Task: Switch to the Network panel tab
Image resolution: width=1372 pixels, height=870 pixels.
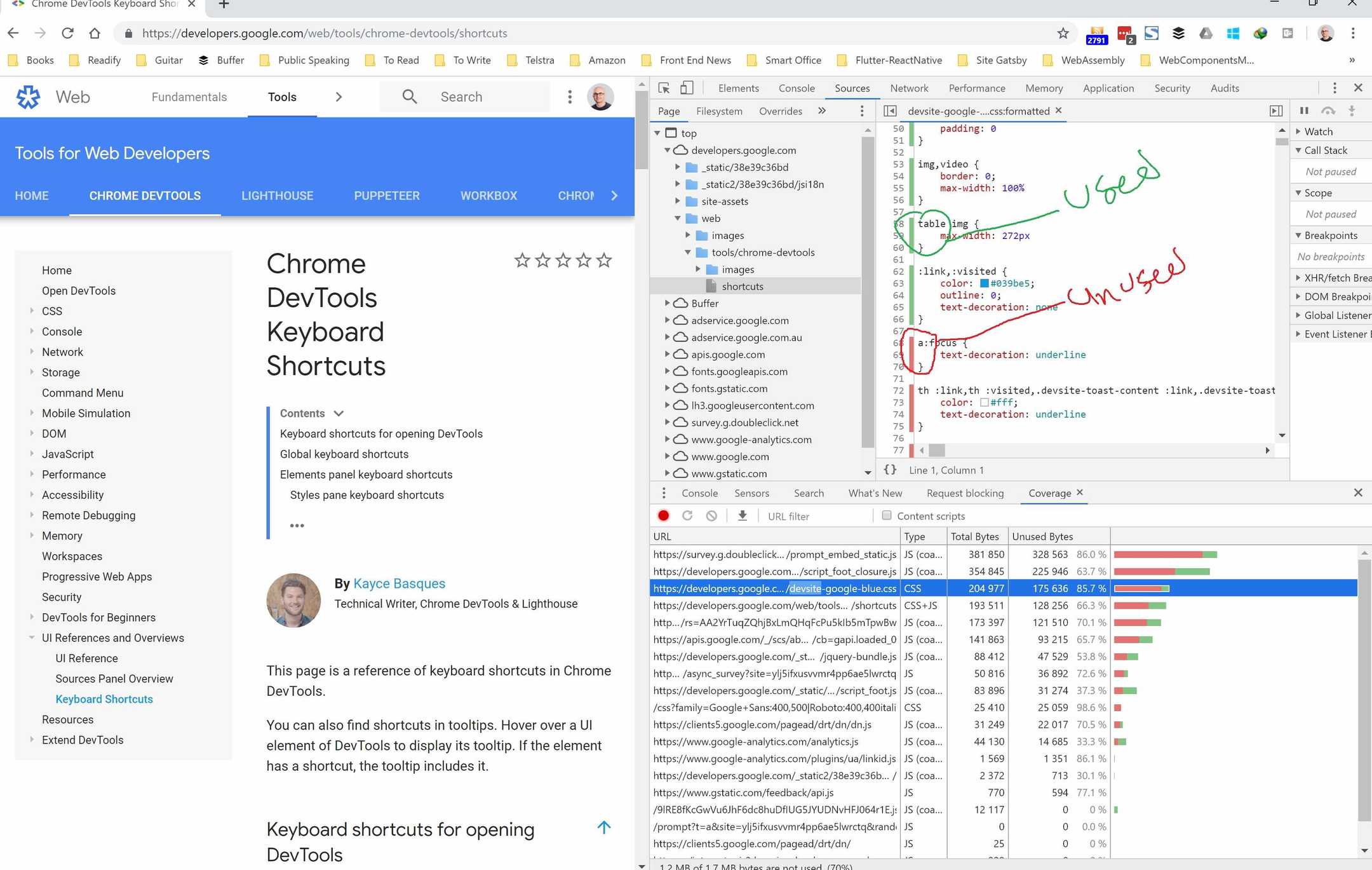Action: [908, 88]
